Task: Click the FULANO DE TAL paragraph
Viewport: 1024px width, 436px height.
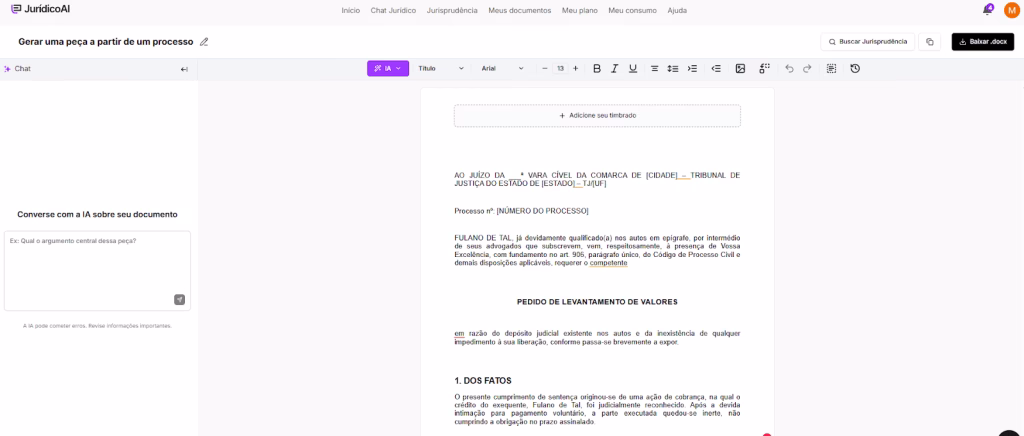Action: [597, 250]
